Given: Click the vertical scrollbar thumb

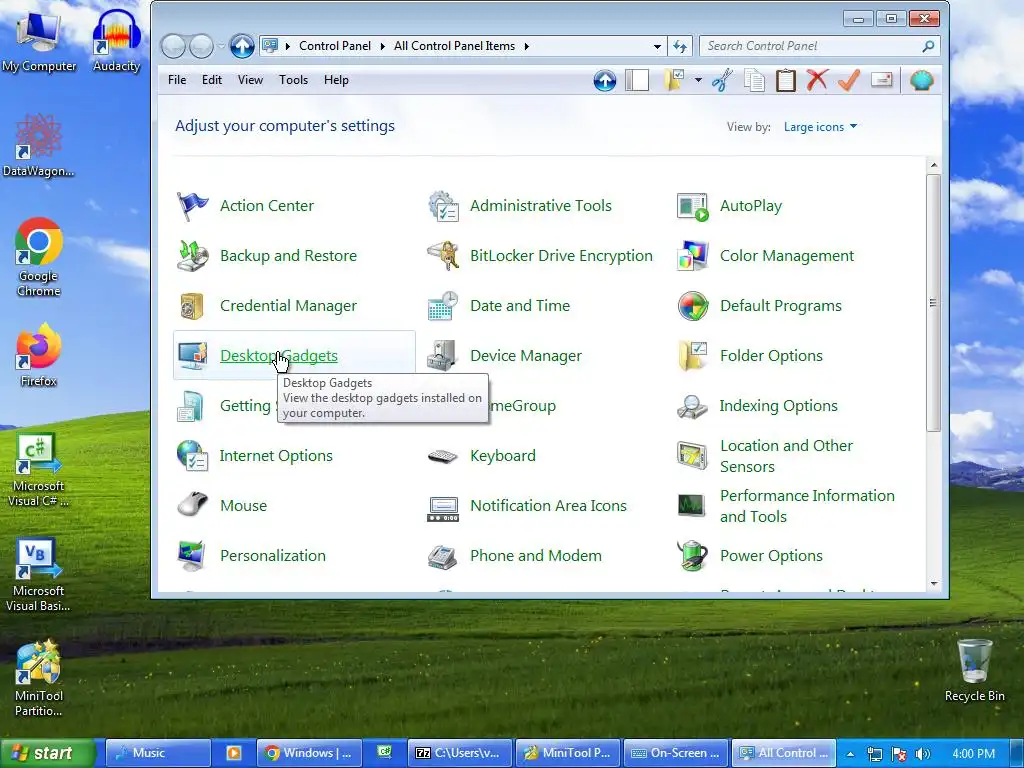Looking at the screenshot, I should coord(933,302).
